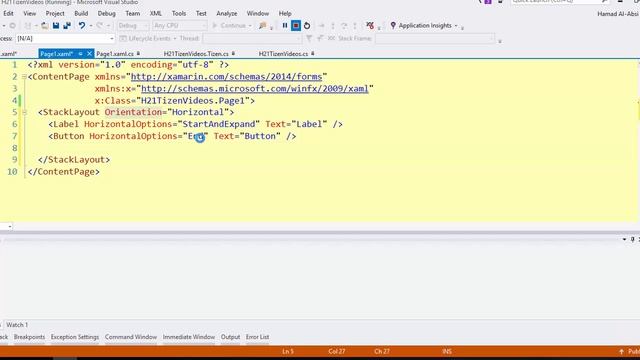
Task: Open the Edit menu
Action: point(8,13)
